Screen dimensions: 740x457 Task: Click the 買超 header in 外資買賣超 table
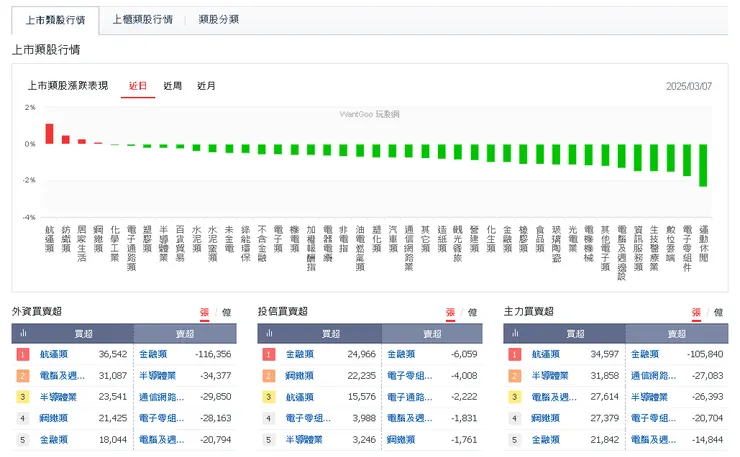(84, 334)
